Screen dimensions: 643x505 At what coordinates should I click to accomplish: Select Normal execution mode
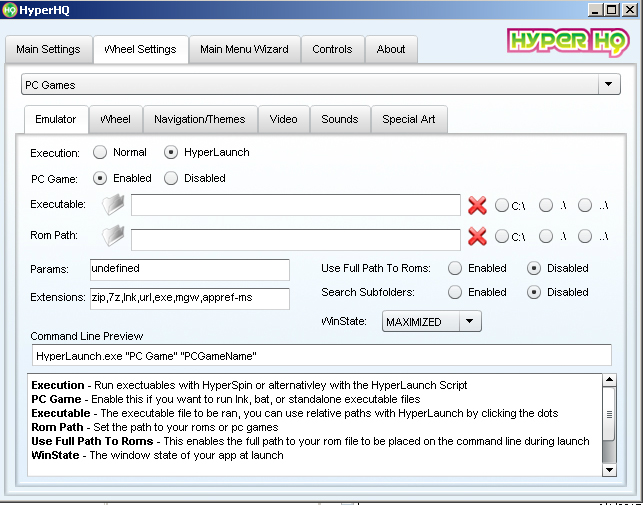pyautogui.click(x=100, y=152)
